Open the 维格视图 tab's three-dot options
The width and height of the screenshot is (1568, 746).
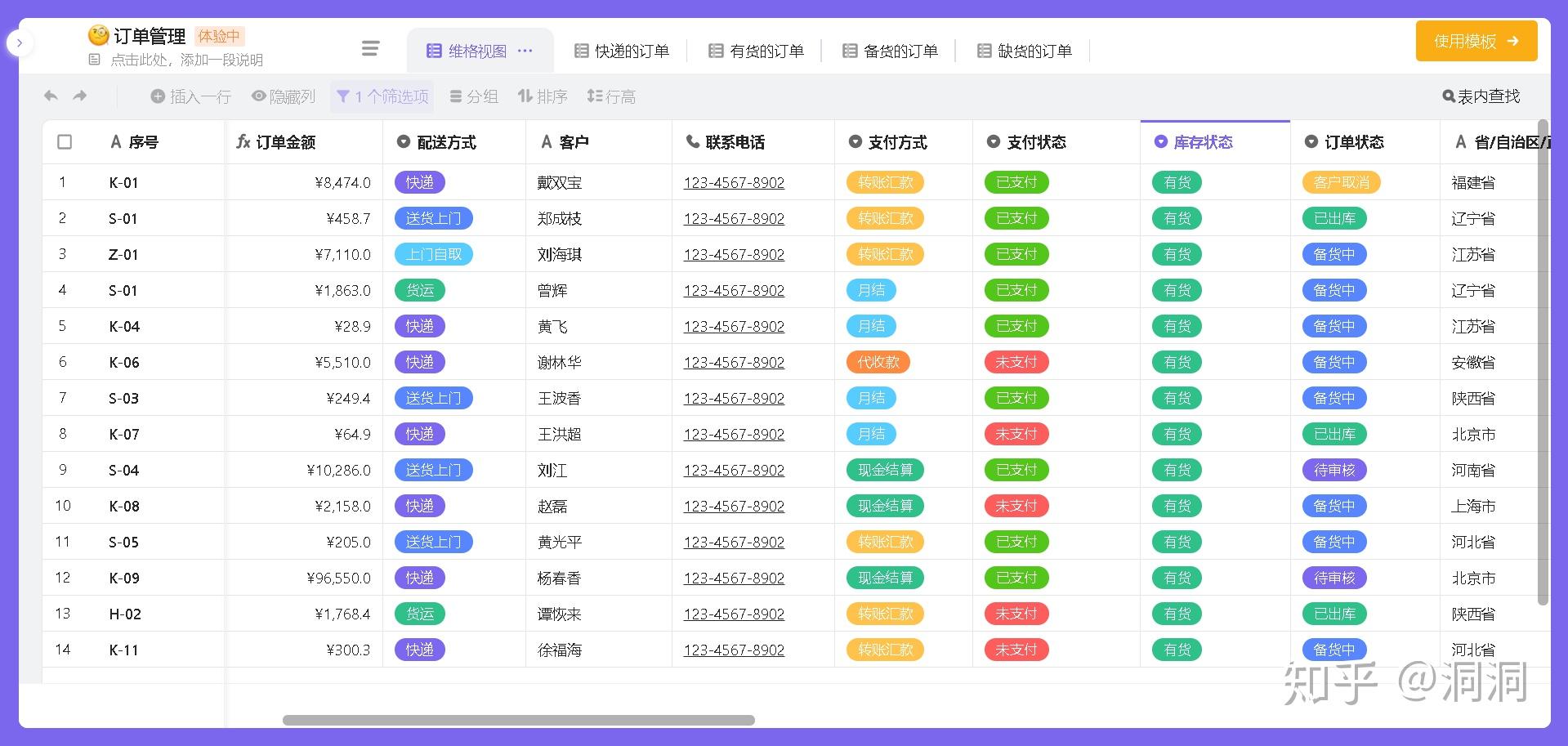coord(525,51)
